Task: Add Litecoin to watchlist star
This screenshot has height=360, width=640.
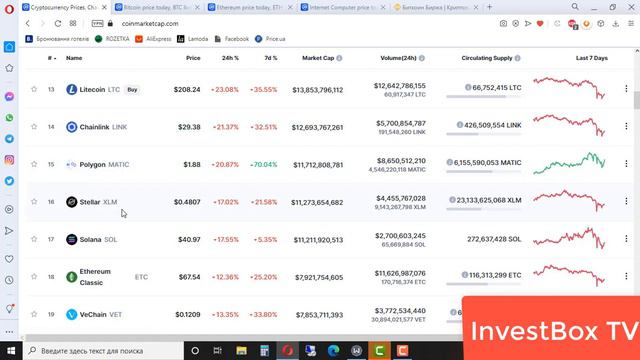Action: (x=34, y=89)
